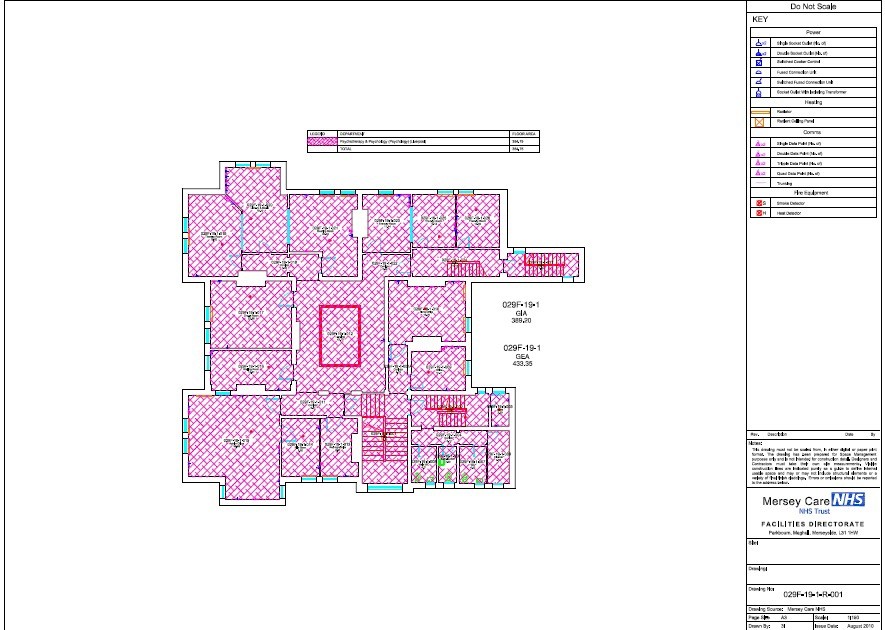Click the Quad Data Point symbol
The width and height of the screenshot is (885, 630).
(757, 173)
